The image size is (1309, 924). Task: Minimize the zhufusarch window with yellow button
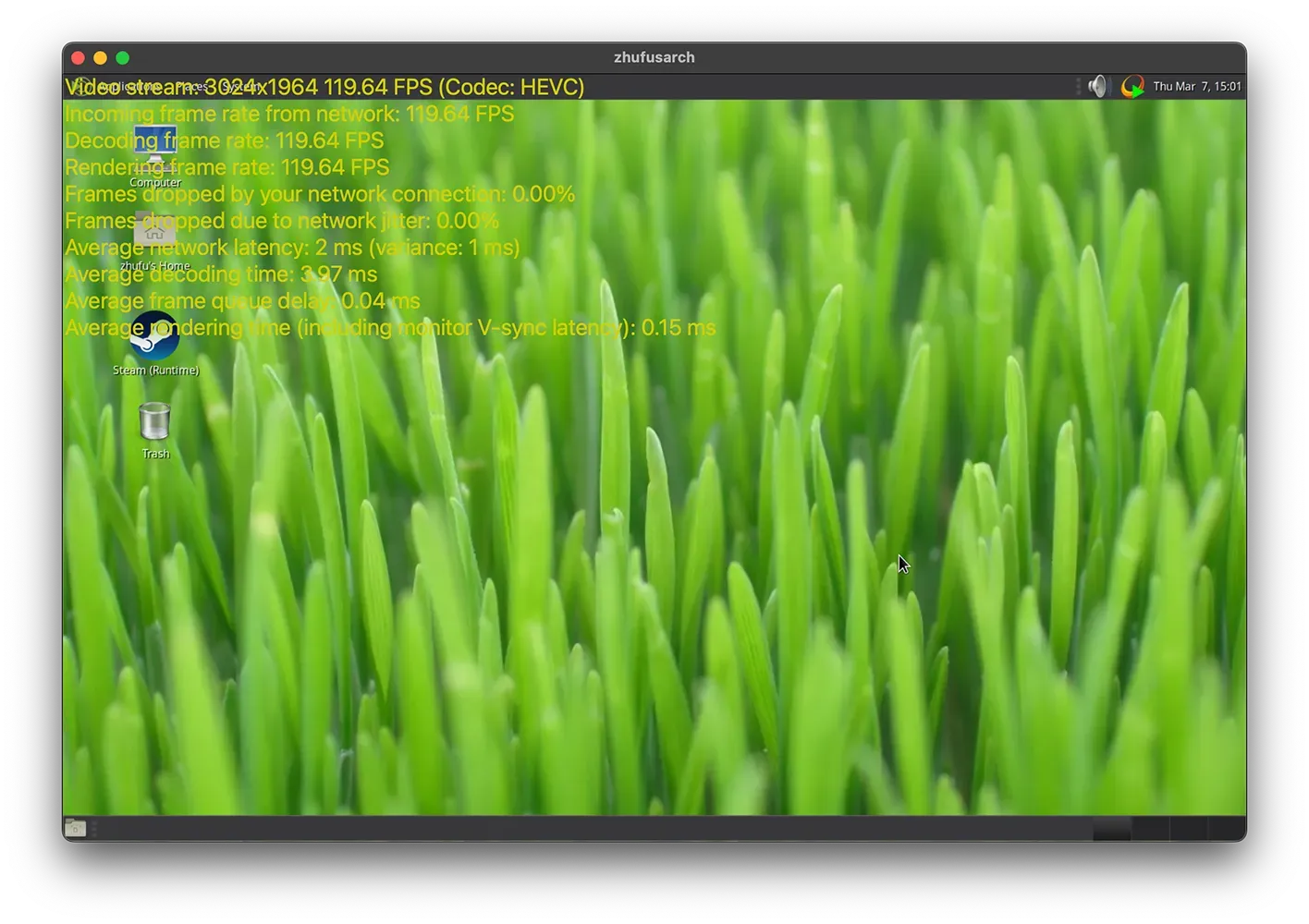(x=100, y=57)
